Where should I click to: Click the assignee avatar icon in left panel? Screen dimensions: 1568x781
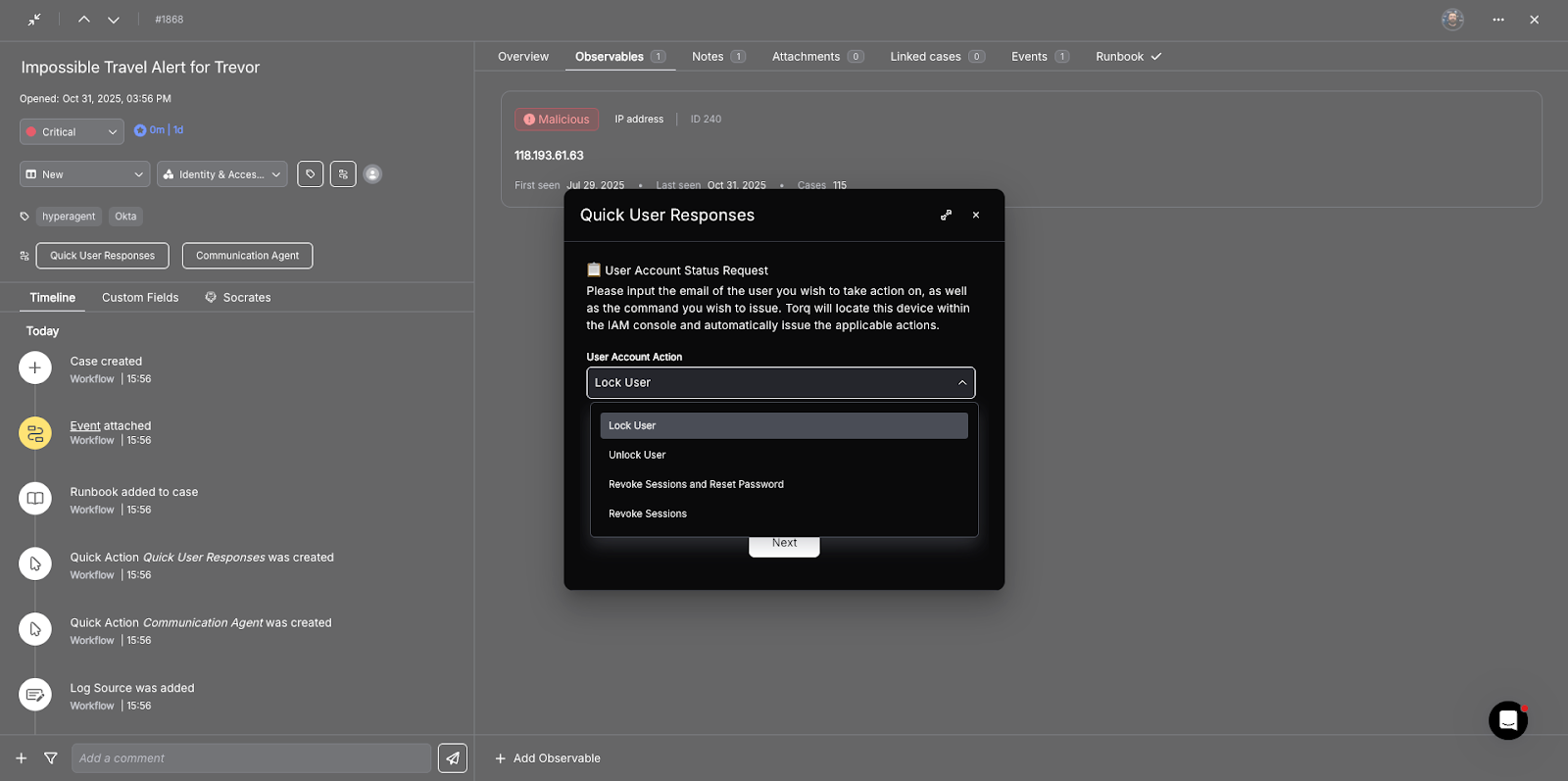[372, 174]
